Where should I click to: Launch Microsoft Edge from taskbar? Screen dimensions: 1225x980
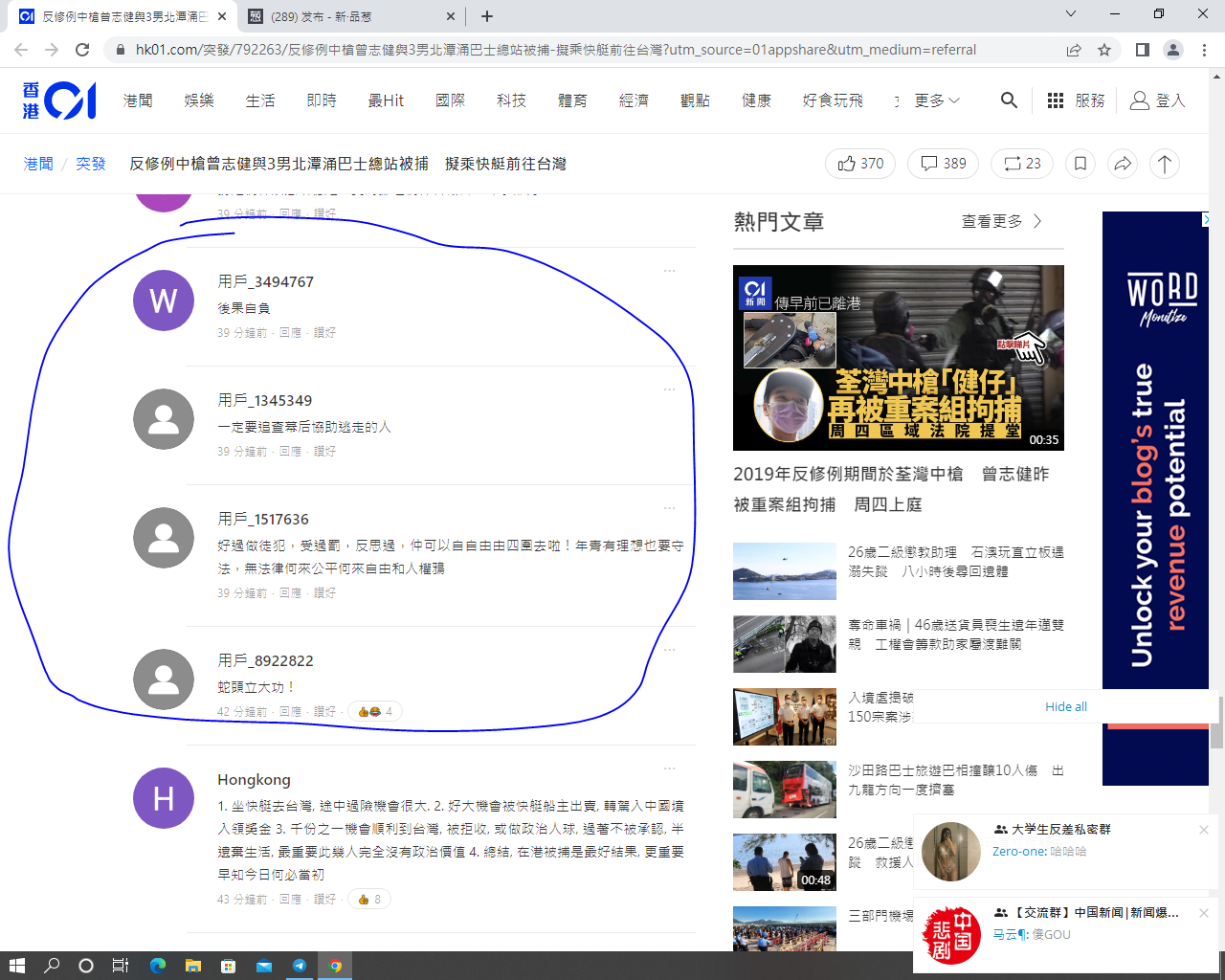158,966
